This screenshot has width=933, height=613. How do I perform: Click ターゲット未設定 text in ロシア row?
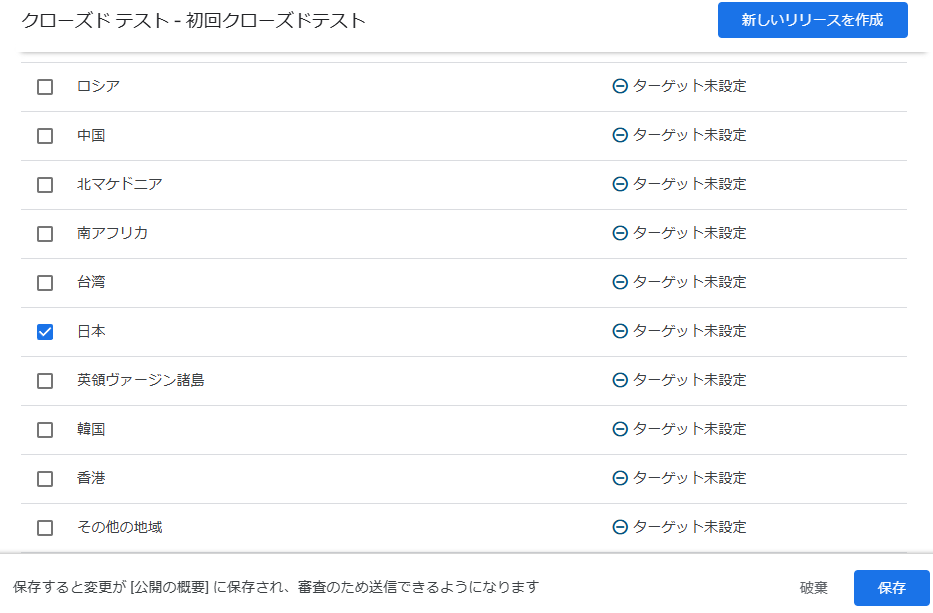[689, 86]
